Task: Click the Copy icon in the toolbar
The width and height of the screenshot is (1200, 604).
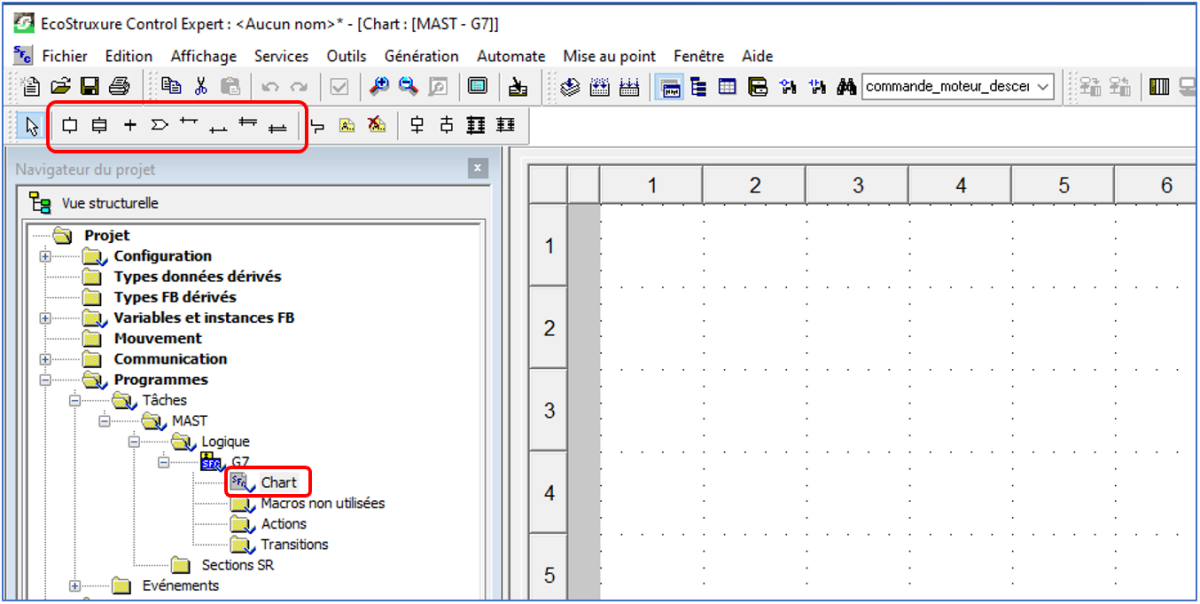Action: pyautogui.click(x=172, y=87)
